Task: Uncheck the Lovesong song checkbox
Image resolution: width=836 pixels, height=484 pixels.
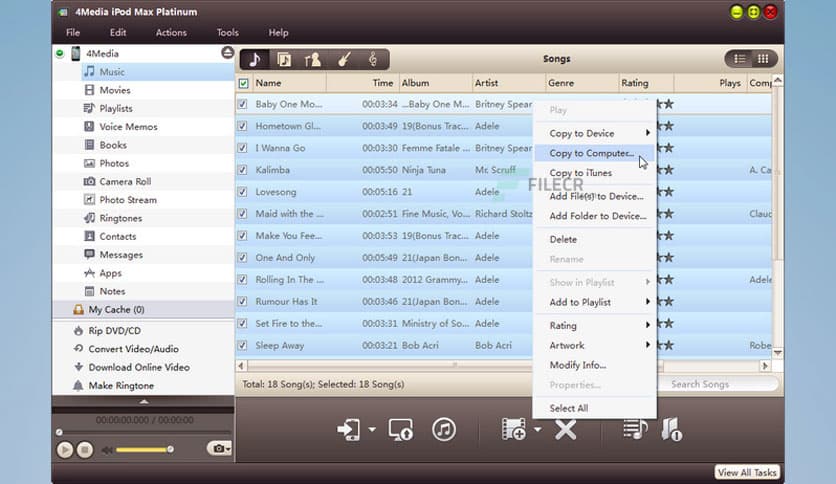Action: click(243, 192)
